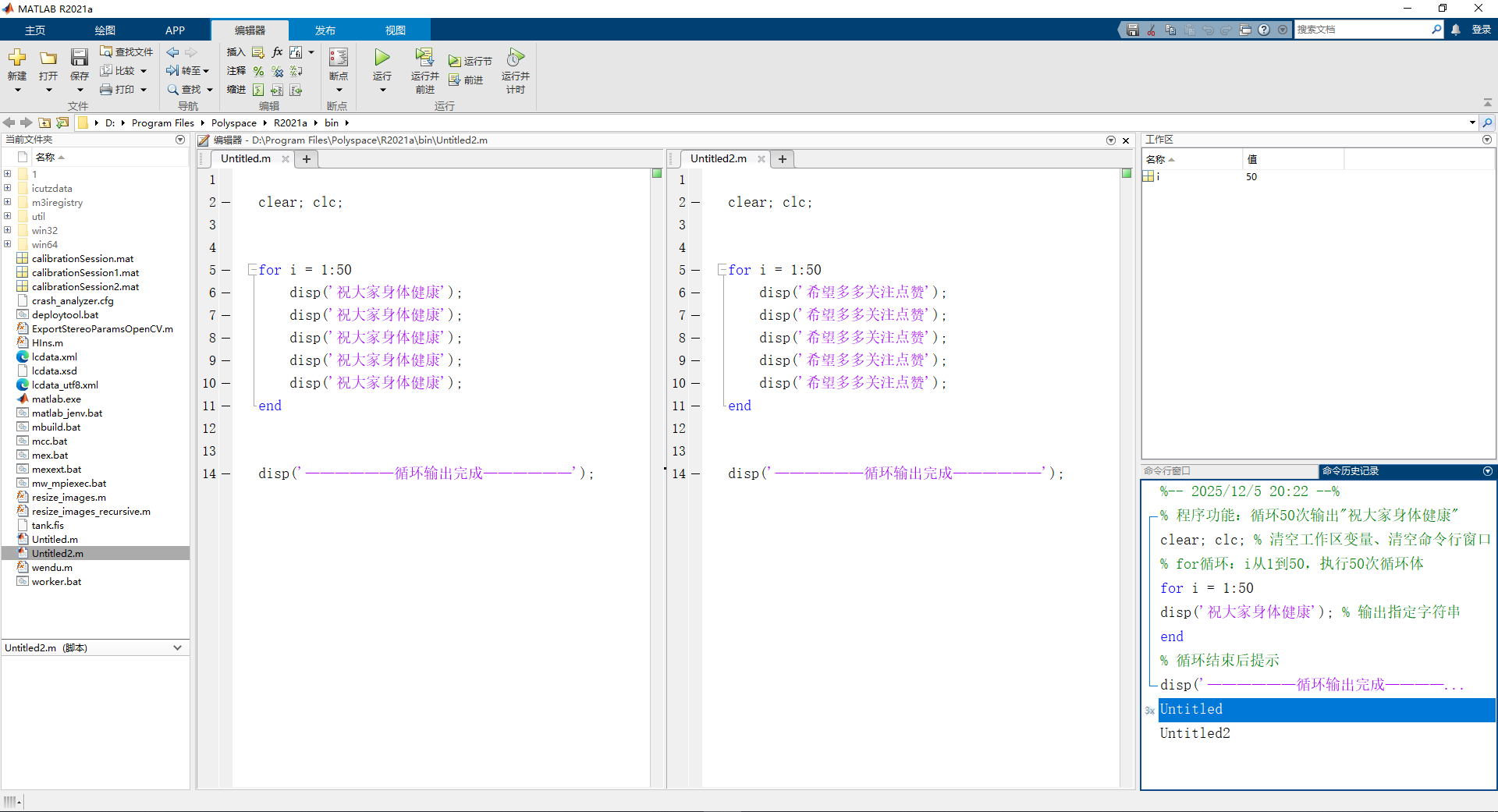Click the browse for folder icon

pyautogui.click(x=62, y=122)
